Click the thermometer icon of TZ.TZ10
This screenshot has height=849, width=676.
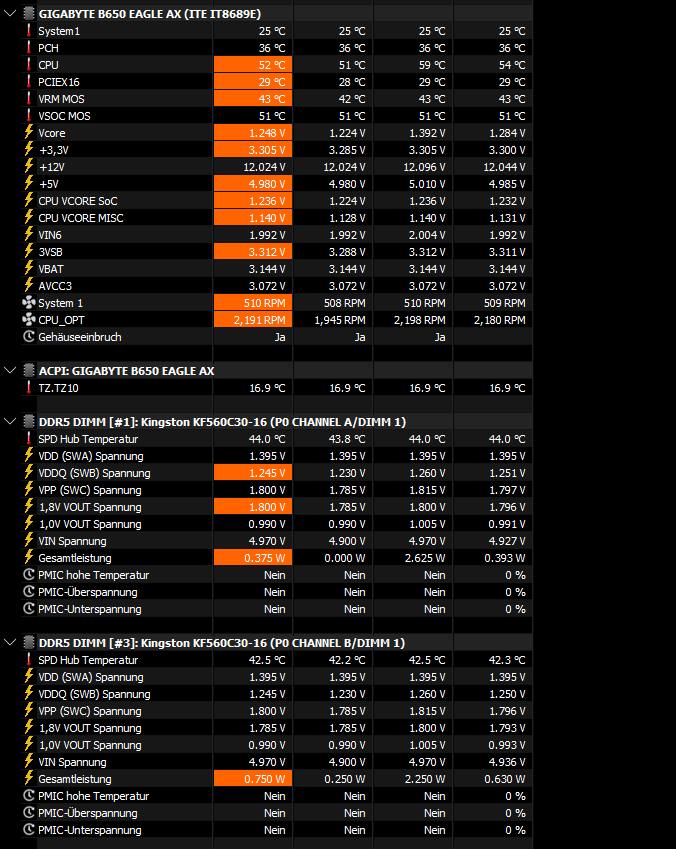(x=29, y=387)
